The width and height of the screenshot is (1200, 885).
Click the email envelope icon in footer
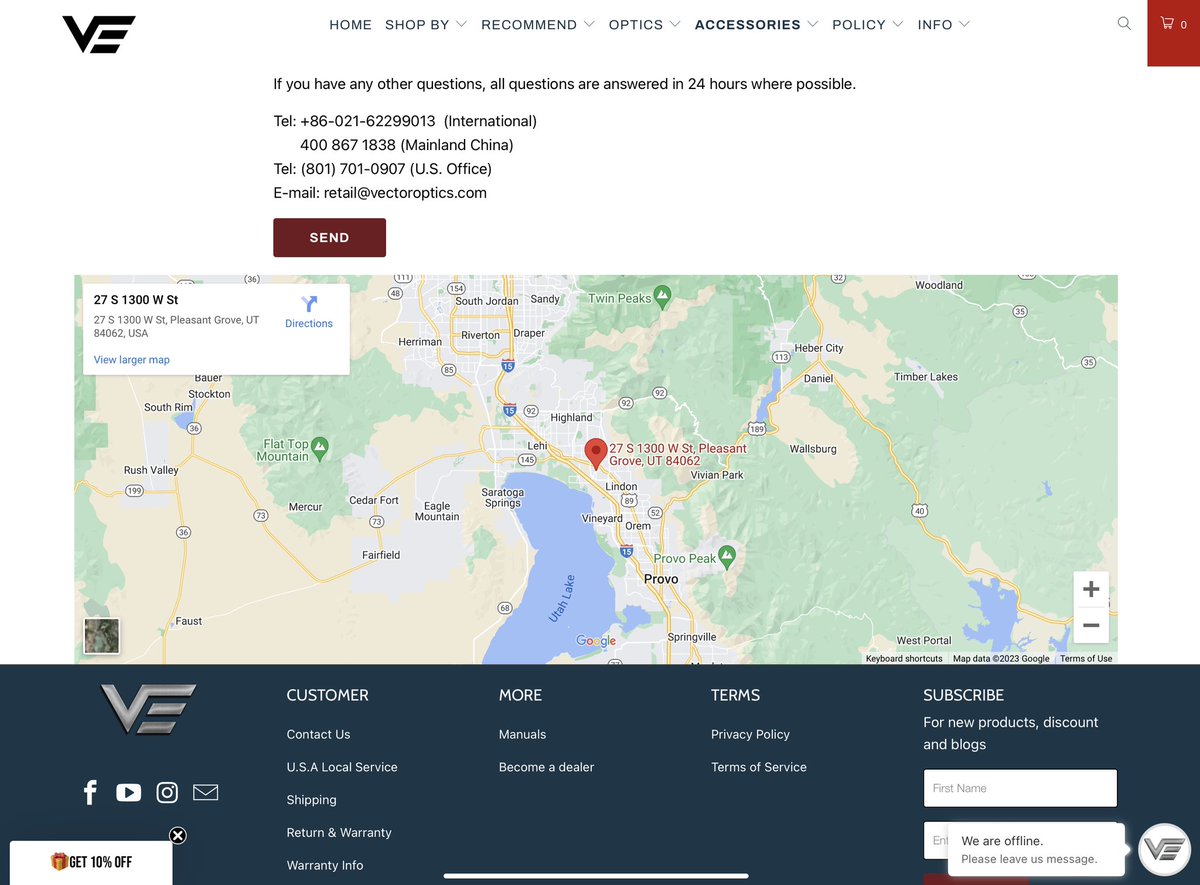[205, 793]
